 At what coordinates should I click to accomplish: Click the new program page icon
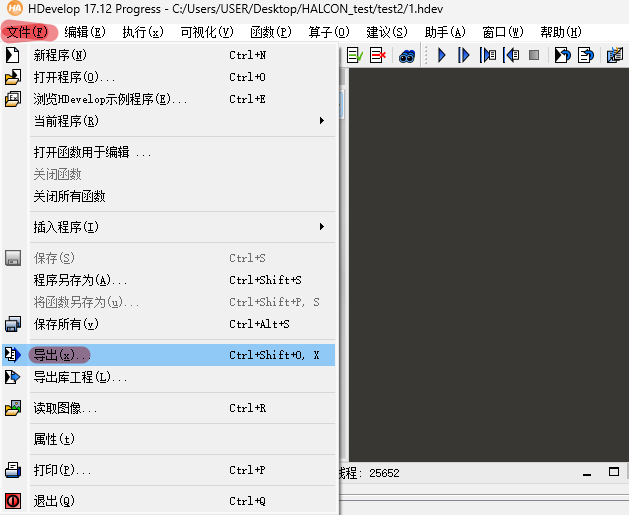pos(12,55)
